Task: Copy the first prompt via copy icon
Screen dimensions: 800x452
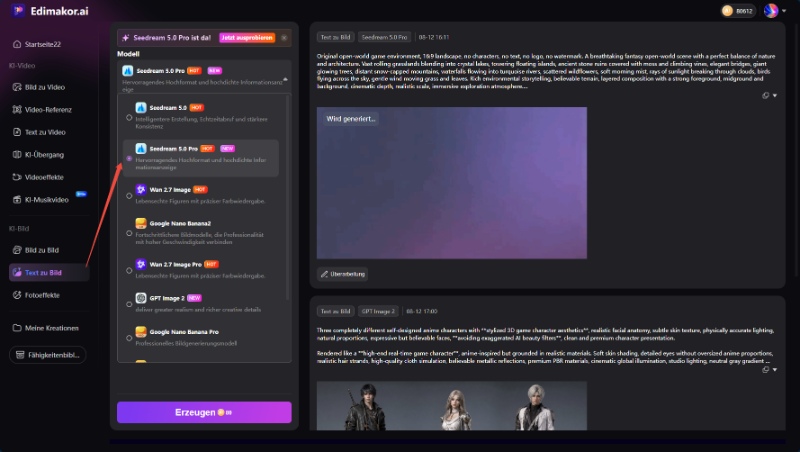Action: tap(765, 95)
